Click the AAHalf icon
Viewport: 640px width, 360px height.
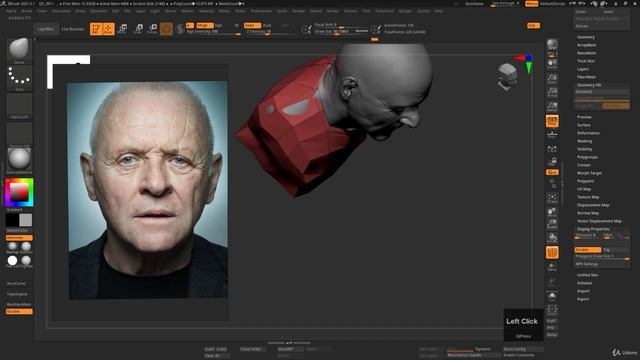tap(552, 107)
